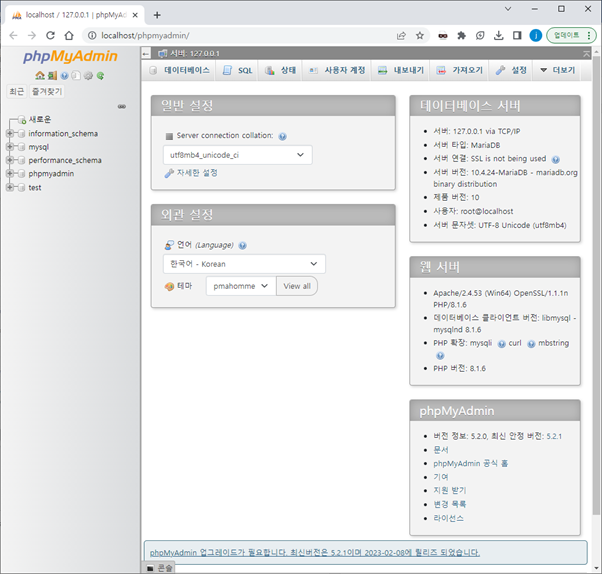Viewport: 602px width, 574px height.
Task: Click the link-with-main-panel chain icon
Action: tap(122, 106)
